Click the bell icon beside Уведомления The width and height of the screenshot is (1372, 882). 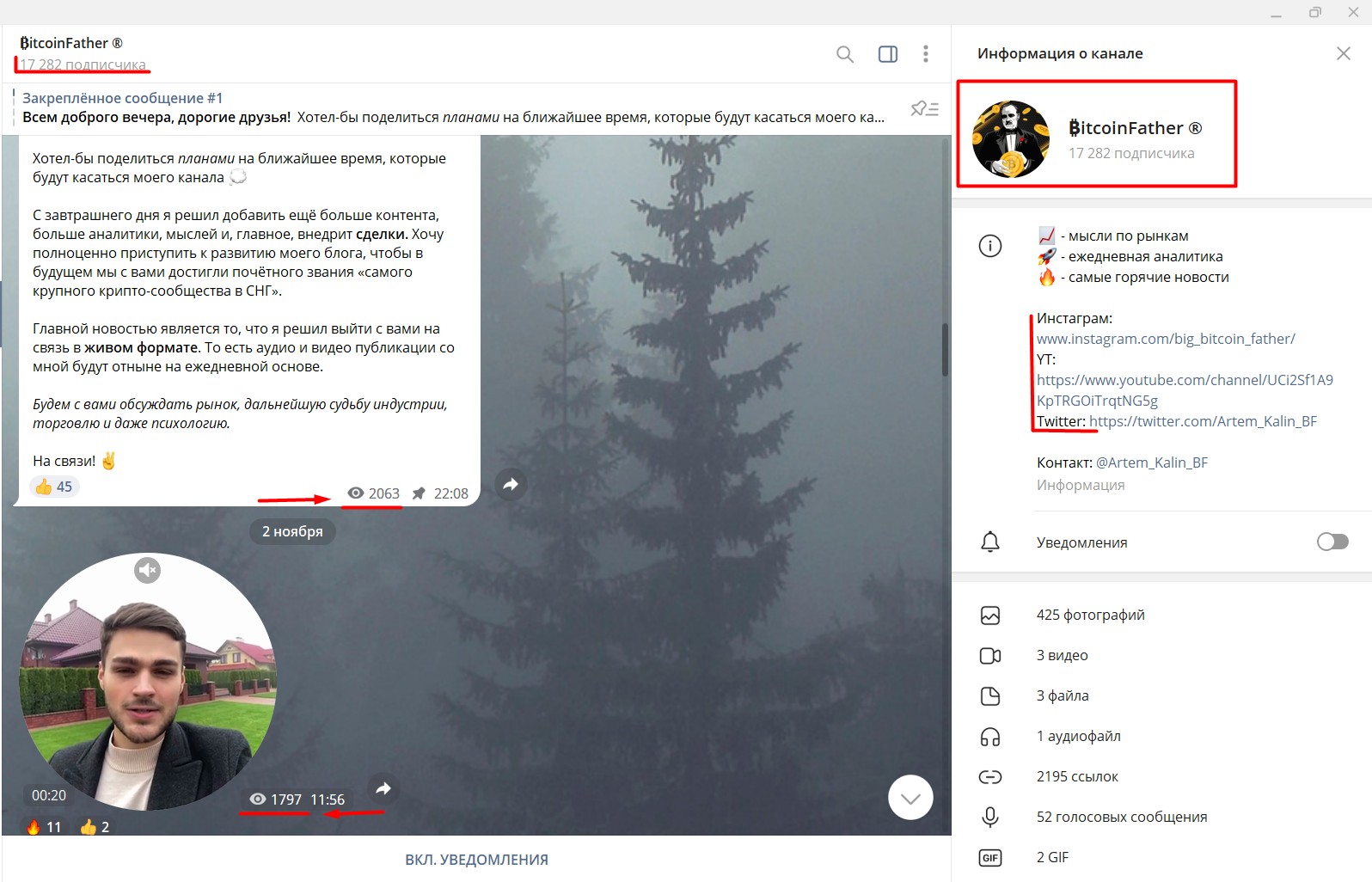[990, 542]
